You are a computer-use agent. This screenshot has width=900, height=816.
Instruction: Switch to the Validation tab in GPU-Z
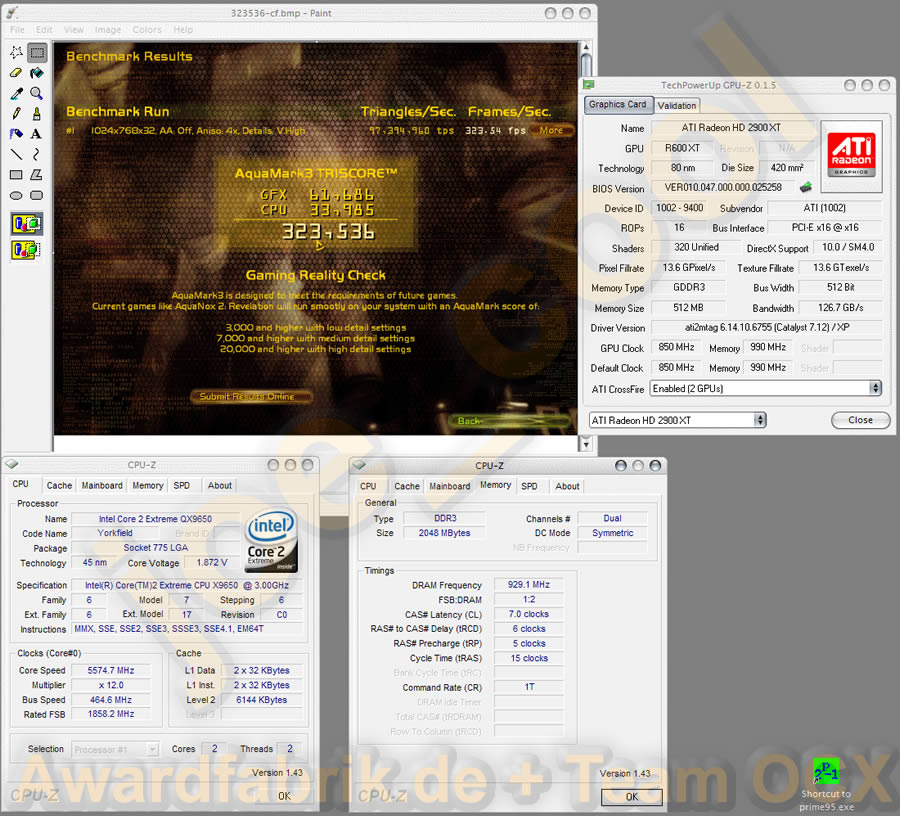tap(677, 106)
